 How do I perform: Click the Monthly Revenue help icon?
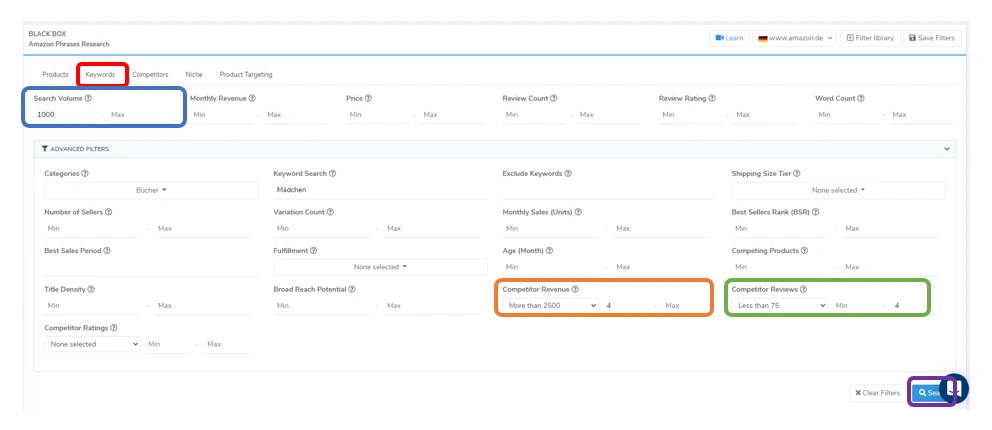252,99
